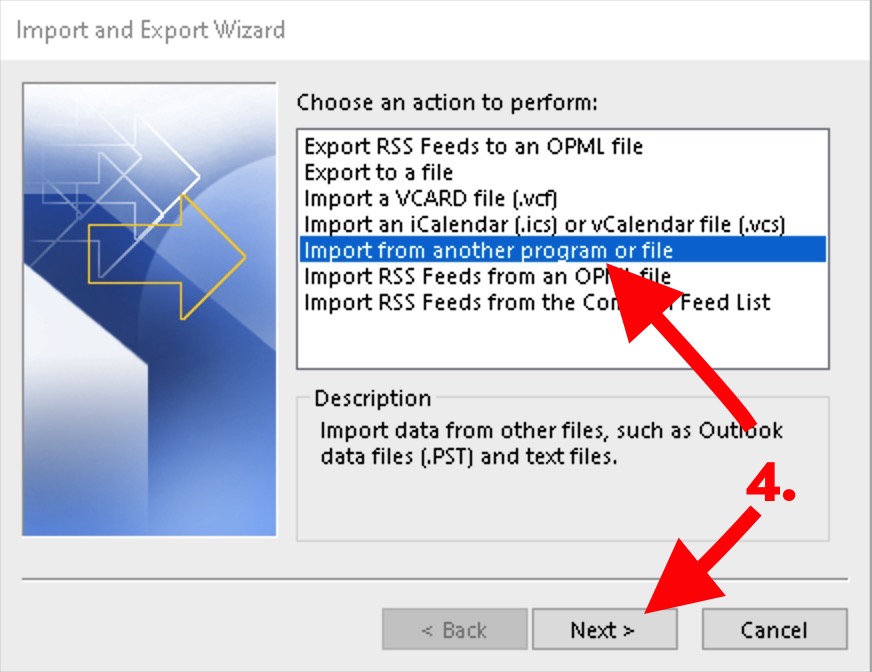Image resolution: width=872 pixels, height=672 pixels.
Task: Click the Description group box label
Action: click(373, 398)
